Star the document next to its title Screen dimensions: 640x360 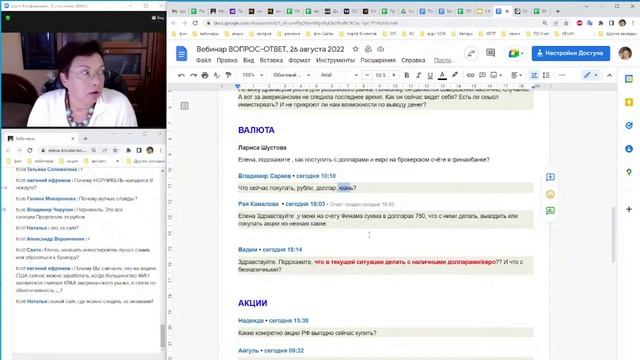point(356,49)
